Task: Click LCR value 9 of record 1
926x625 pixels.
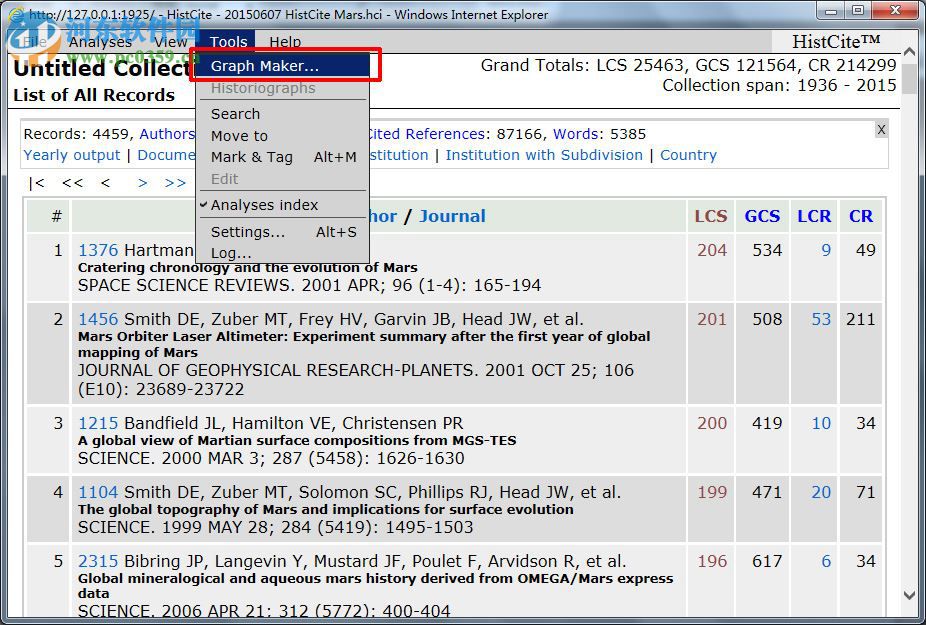Action: pyautogui.click(x=826, y=250)
